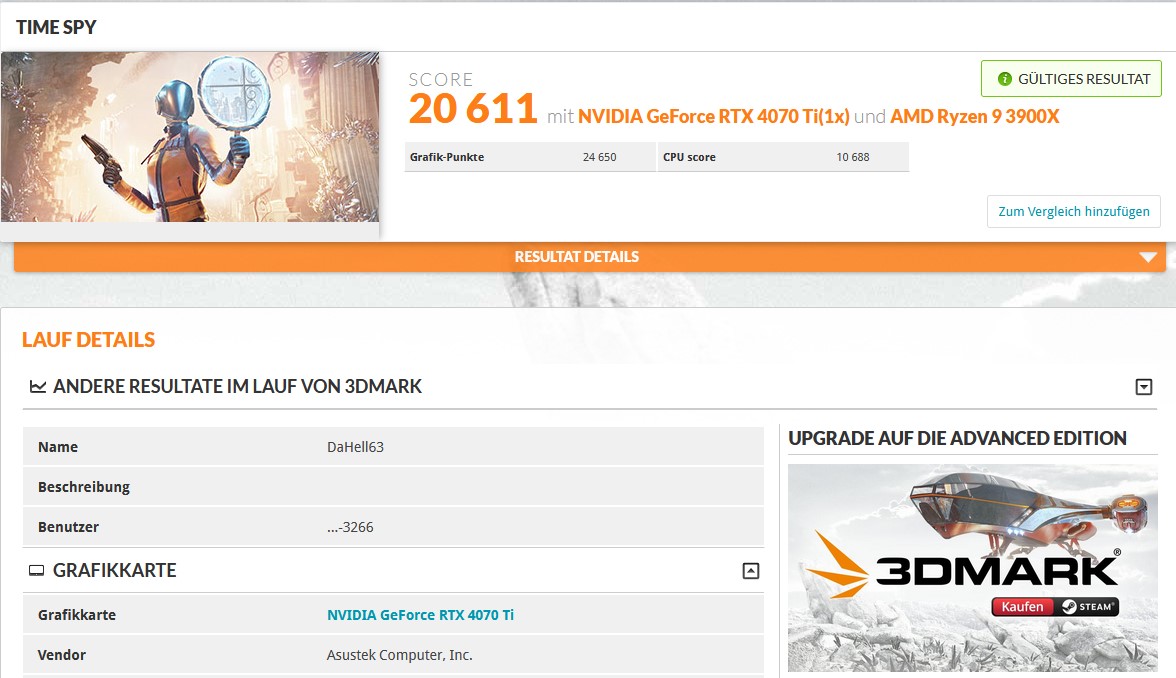Click the Vendor row label

click(62, 655)
